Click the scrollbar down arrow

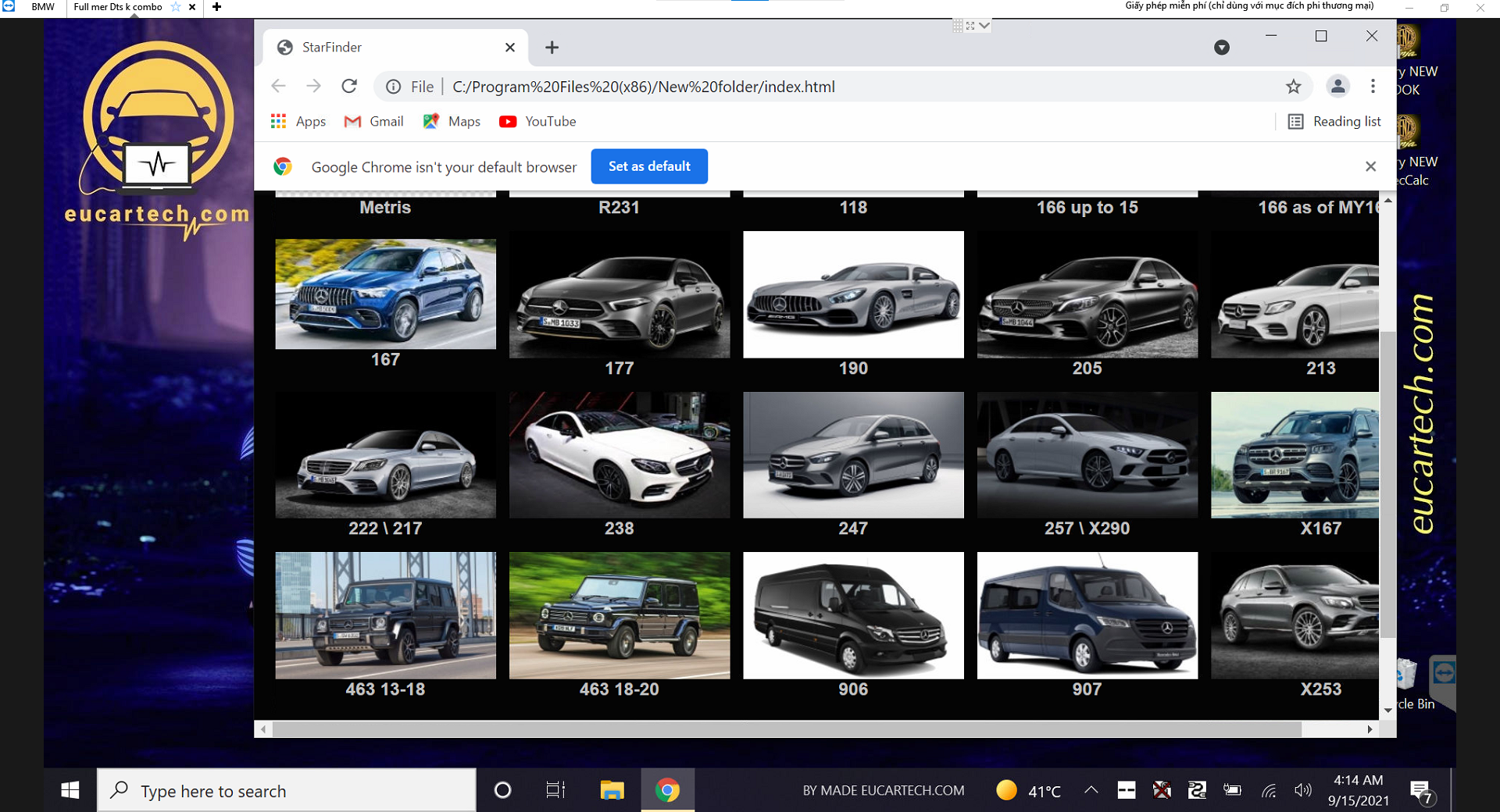(x=1388, y=710)
